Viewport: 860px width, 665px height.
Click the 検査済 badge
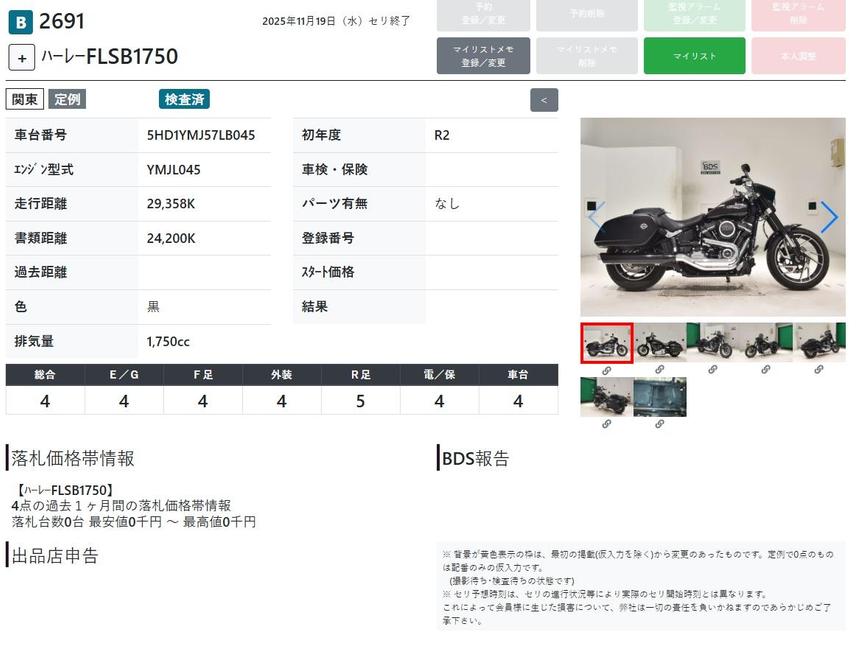[x=184, y=99]
